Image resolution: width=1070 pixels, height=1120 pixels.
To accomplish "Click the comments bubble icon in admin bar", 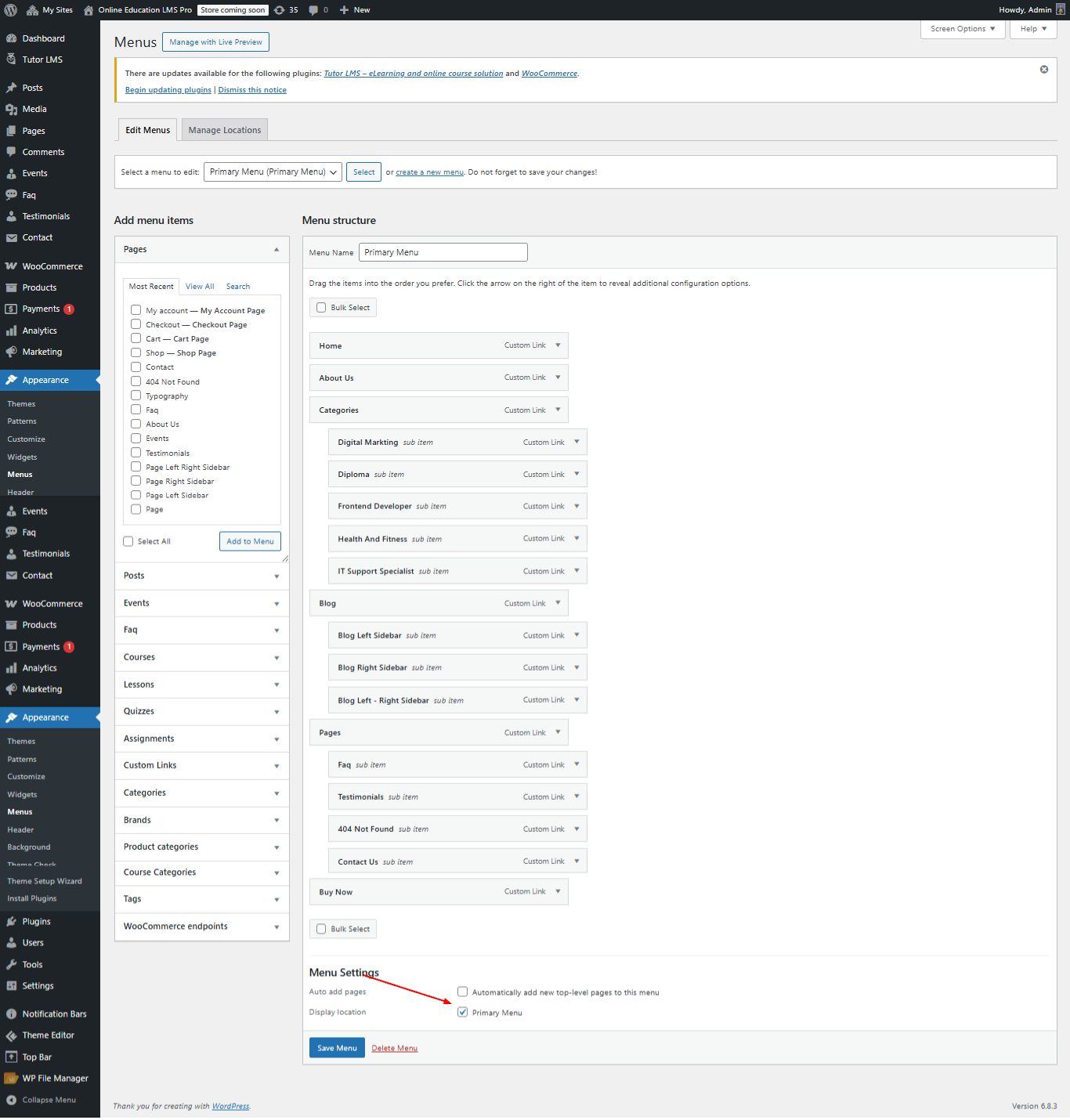I will click(x=313, y=10).
